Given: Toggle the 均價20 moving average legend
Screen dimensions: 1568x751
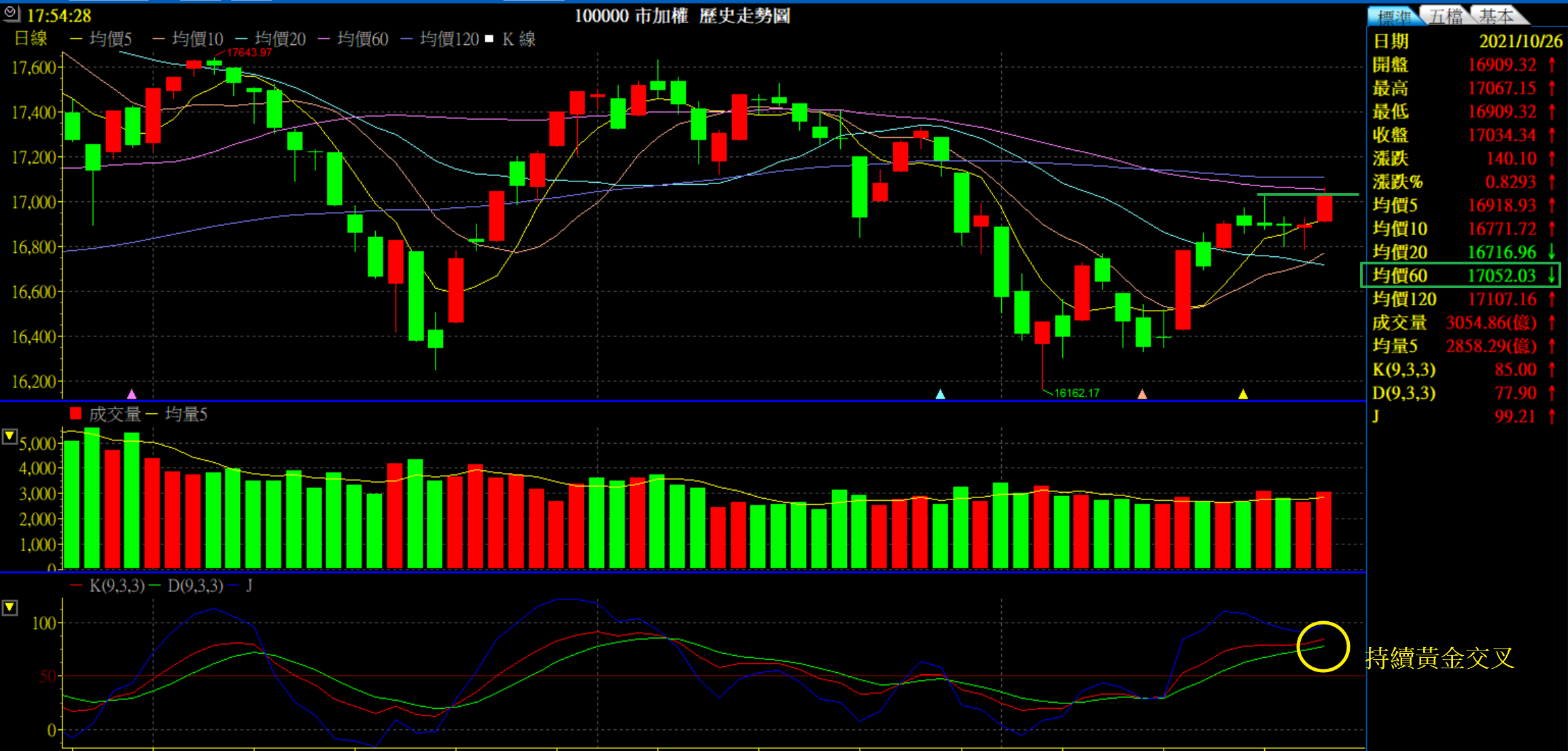Looking at the screenshot, I should [x=279, y=39].
